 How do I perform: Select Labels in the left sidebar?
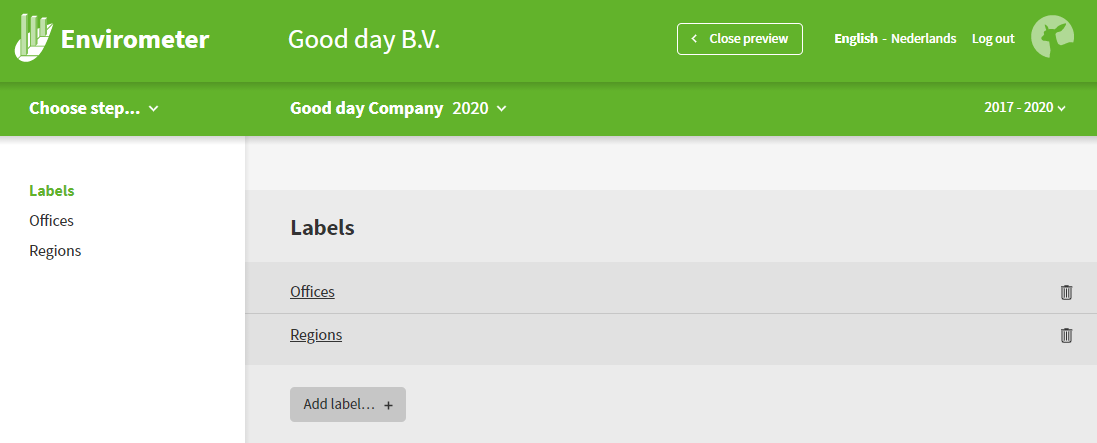[x=52, y=190]
